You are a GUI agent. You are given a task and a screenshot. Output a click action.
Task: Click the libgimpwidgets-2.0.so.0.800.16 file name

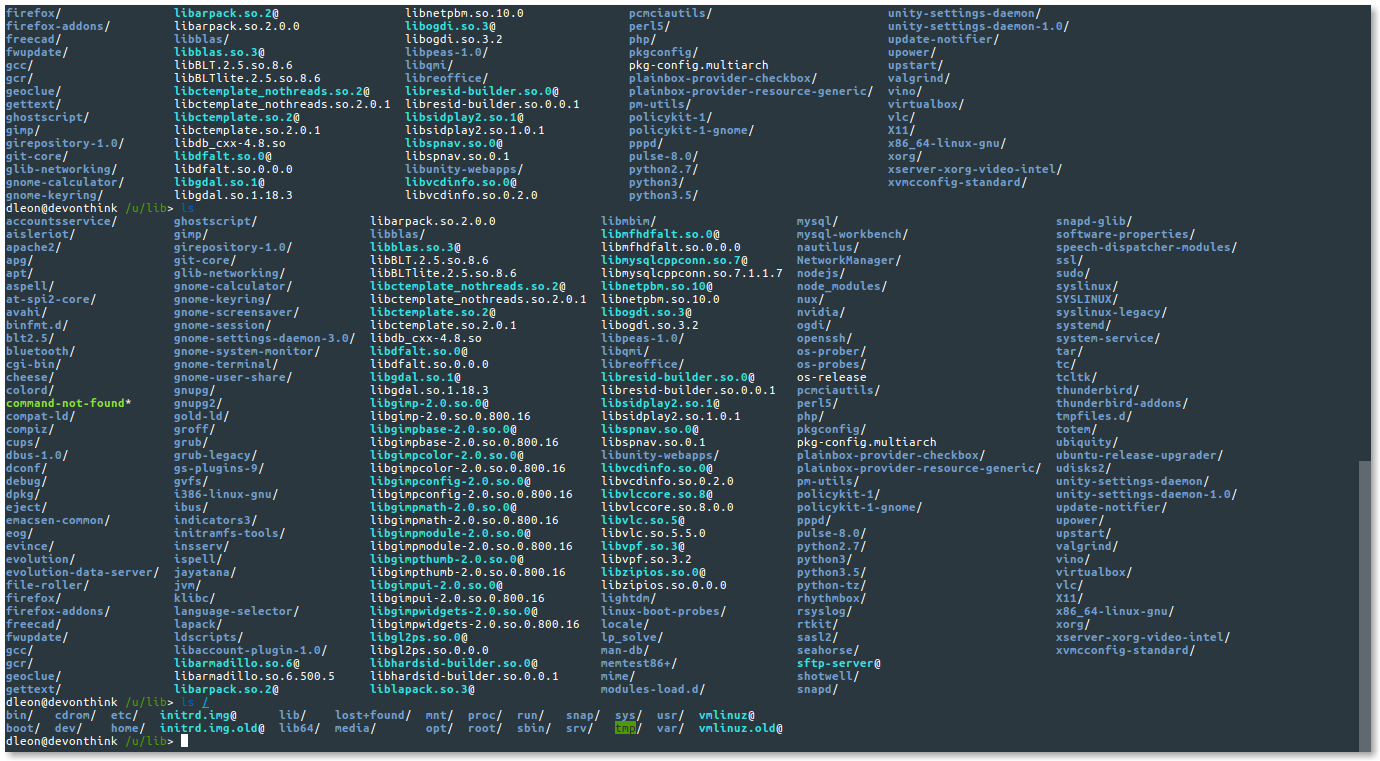(x=475, y=624)
